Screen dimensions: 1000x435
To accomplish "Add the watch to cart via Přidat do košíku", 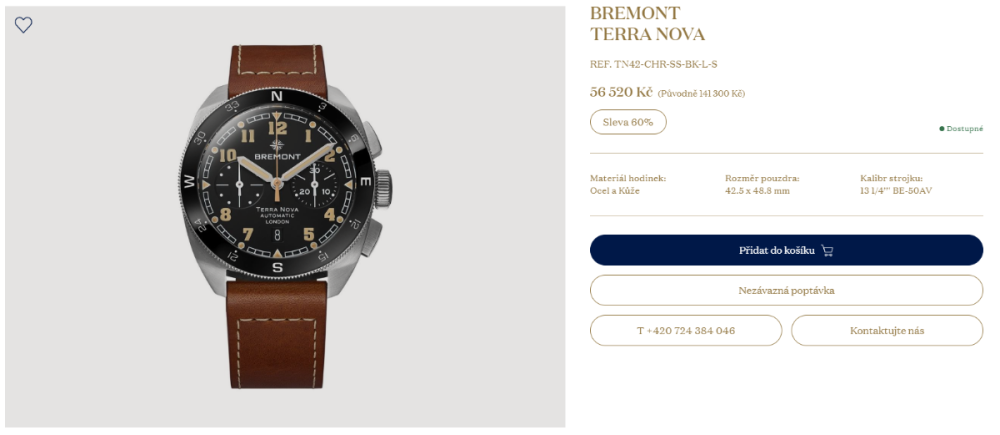I will 786,250.
